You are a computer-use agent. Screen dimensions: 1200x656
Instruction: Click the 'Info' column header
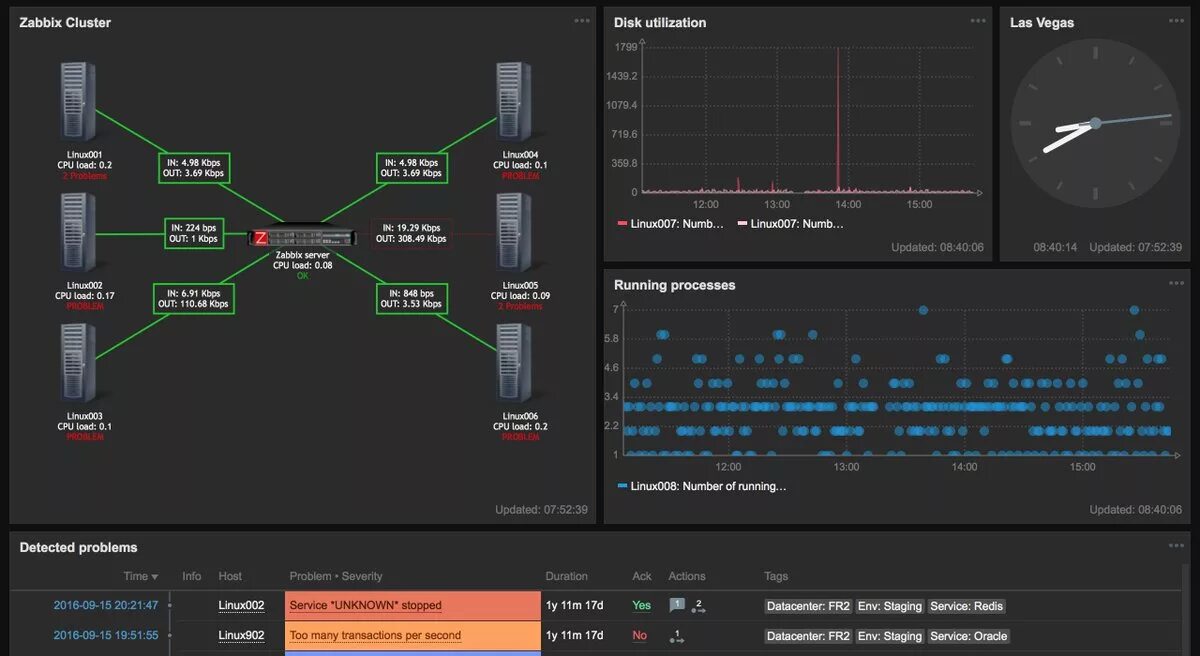click(192, 576)
